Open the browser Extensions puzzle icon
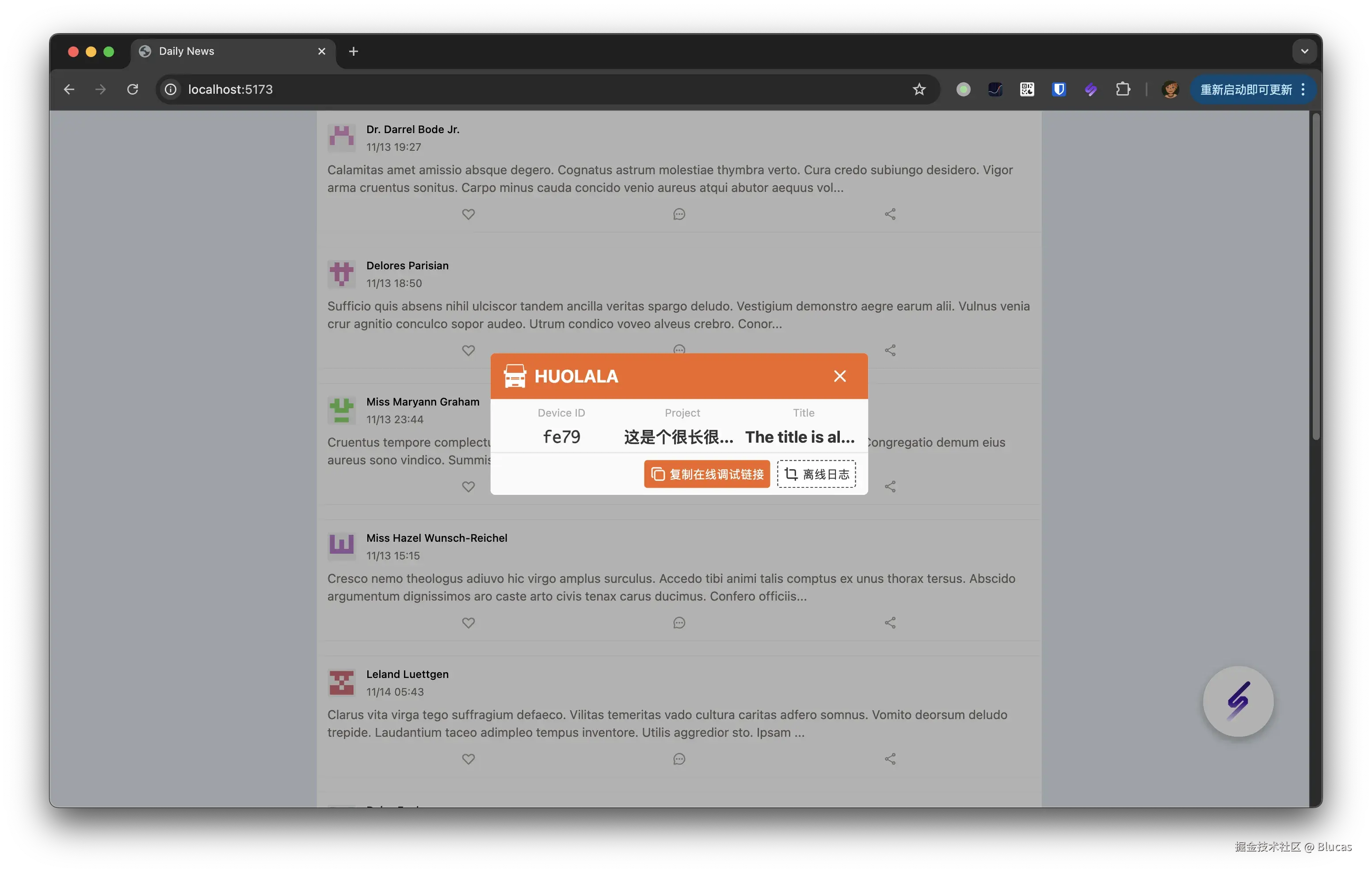 pos(1122,89)
